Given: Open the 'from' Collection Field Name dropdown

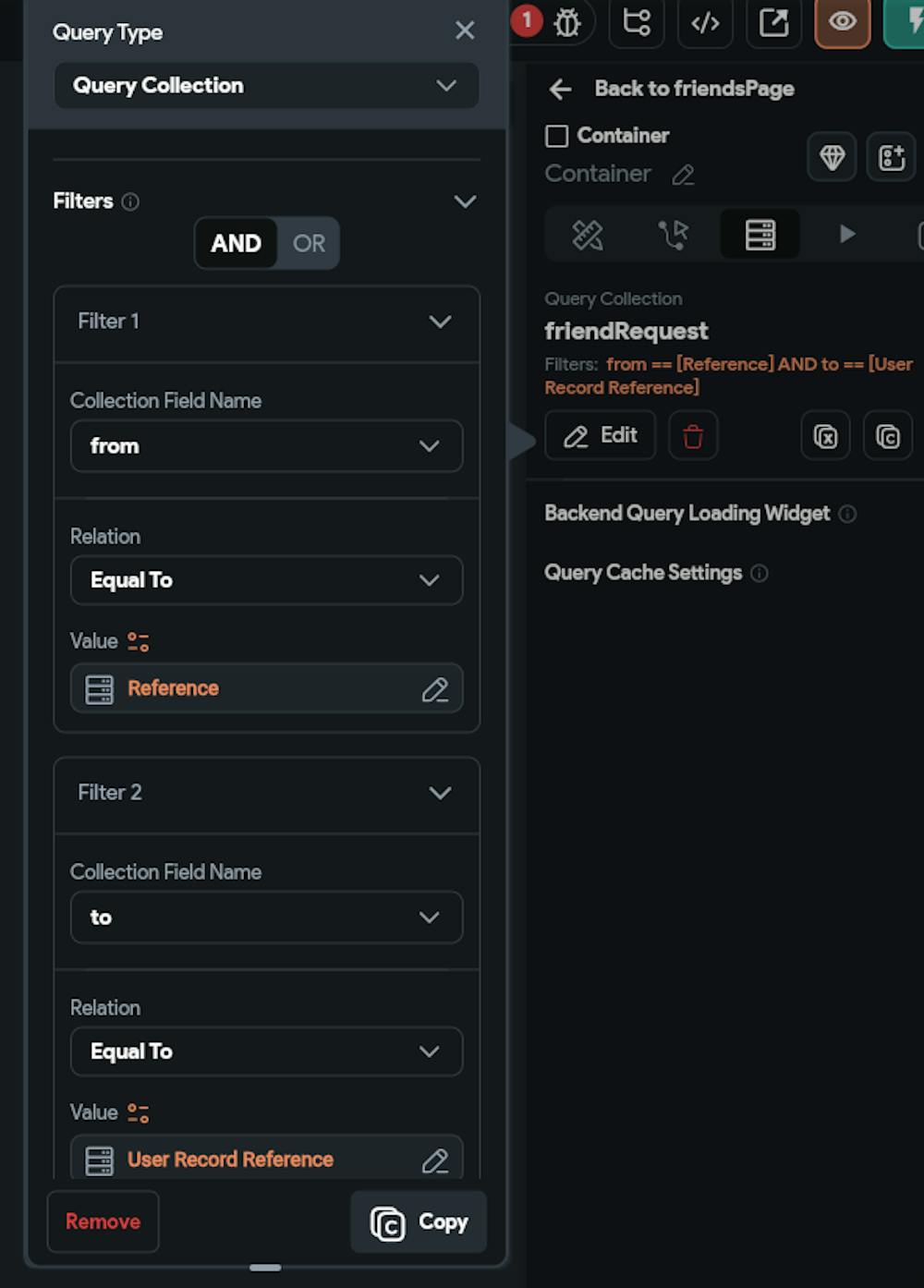Looking at the screenshot, I should [x=266, y=446].
